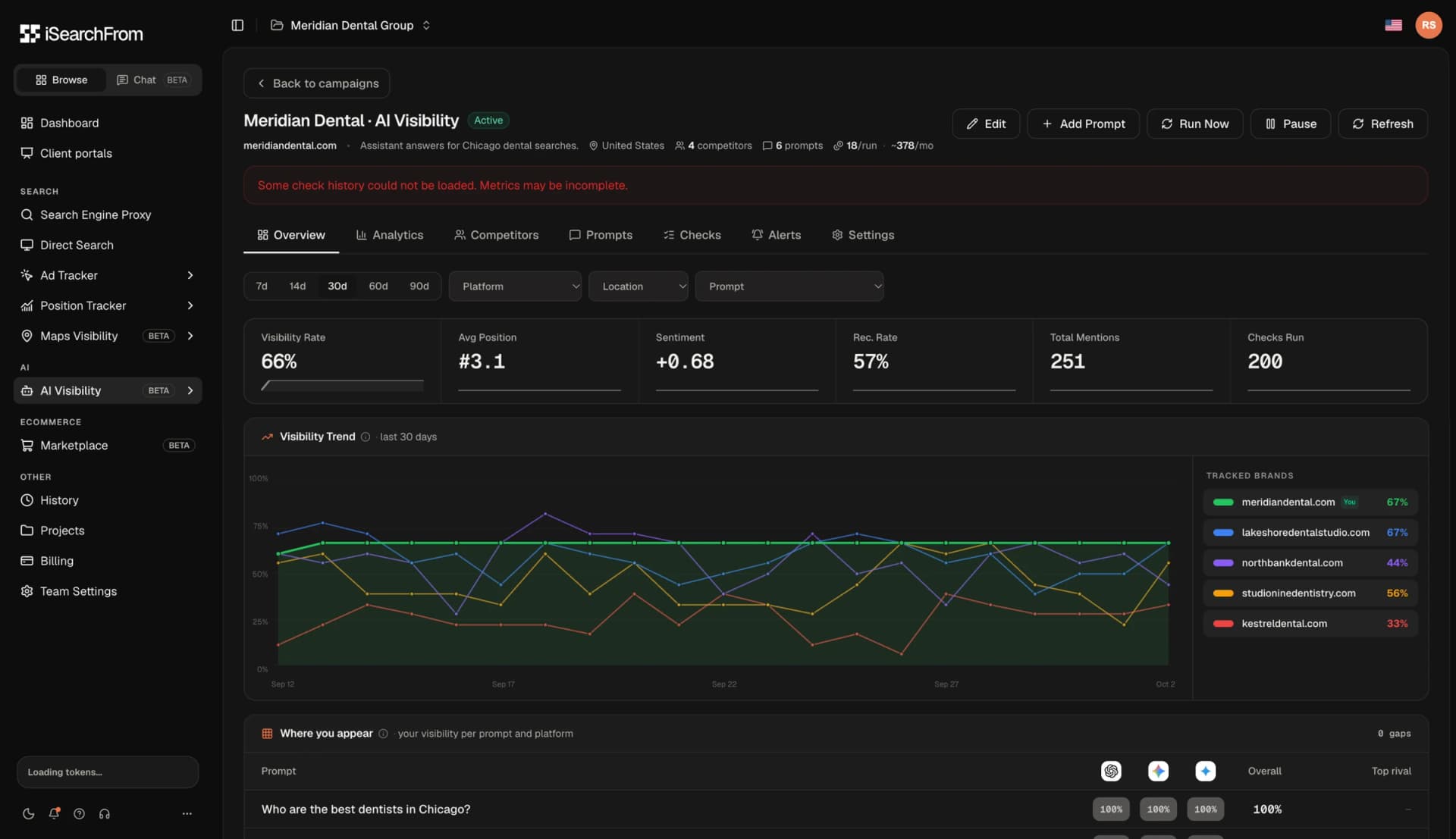
Task: Open the Platform filter dropdown
Action: click(515, 286)
